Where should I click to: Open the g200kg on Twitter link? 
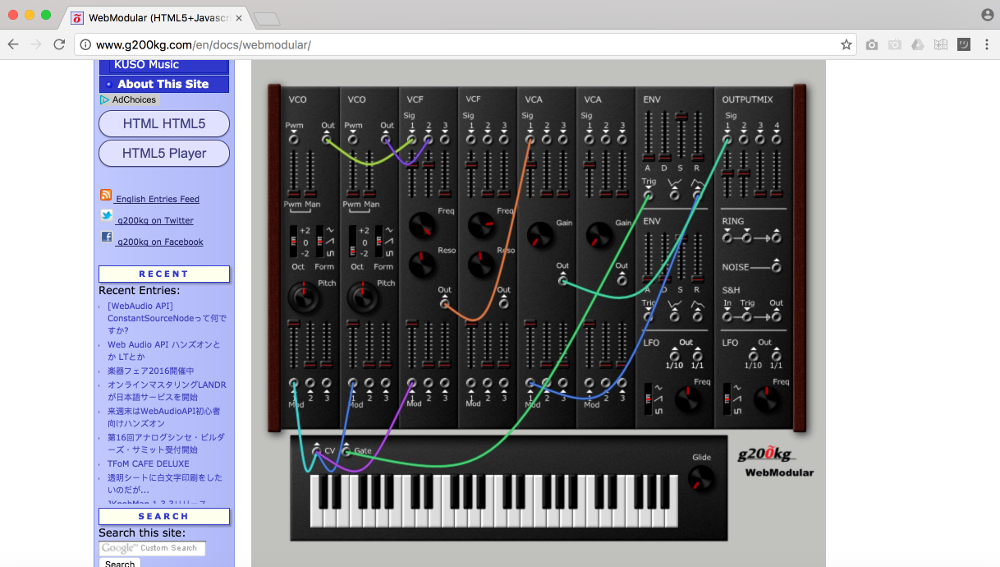(x=155, y=221)
